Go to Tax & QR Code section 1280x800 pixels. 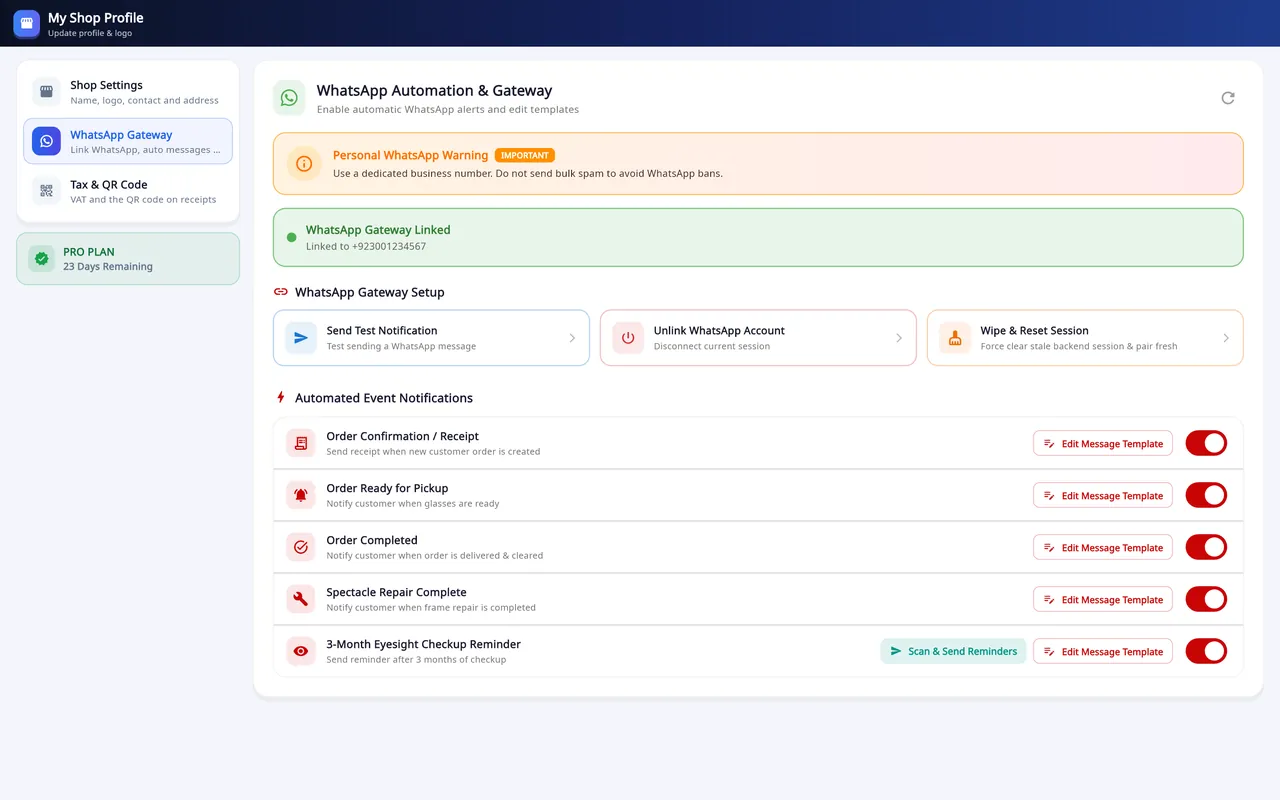coord(128,191)
